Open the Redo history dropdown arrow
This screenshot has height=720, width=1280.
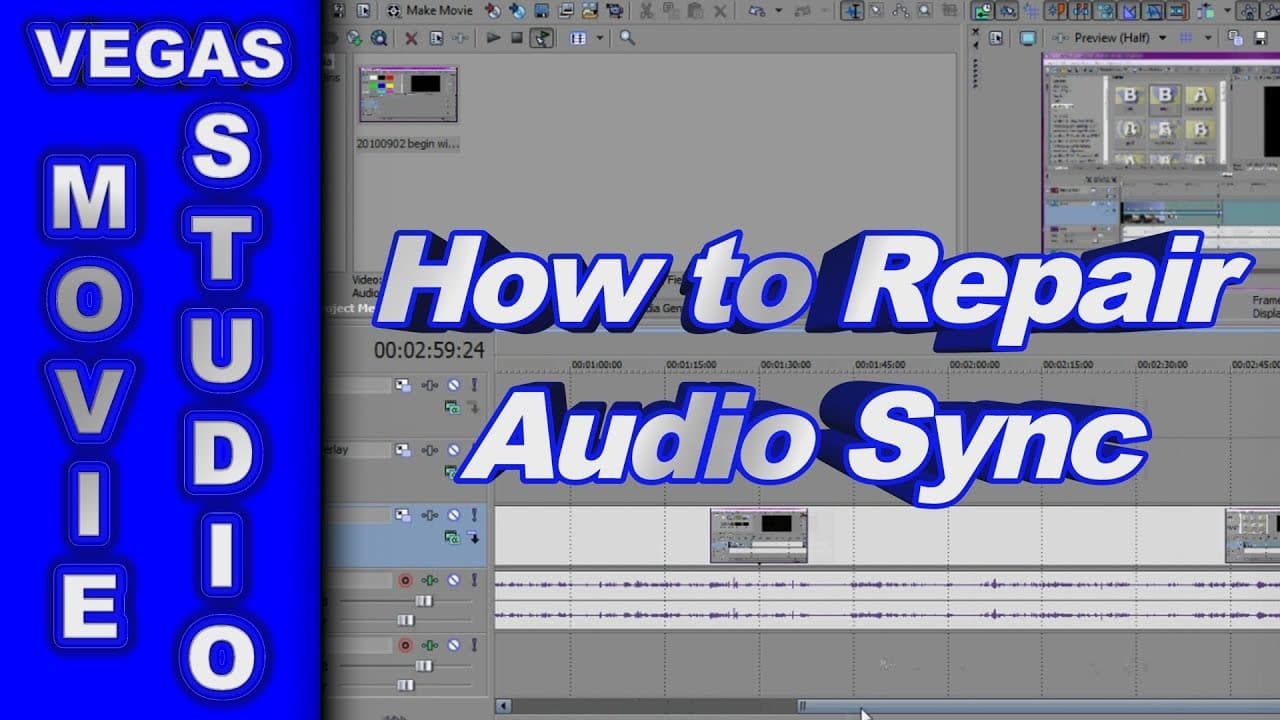pos(824,11)
